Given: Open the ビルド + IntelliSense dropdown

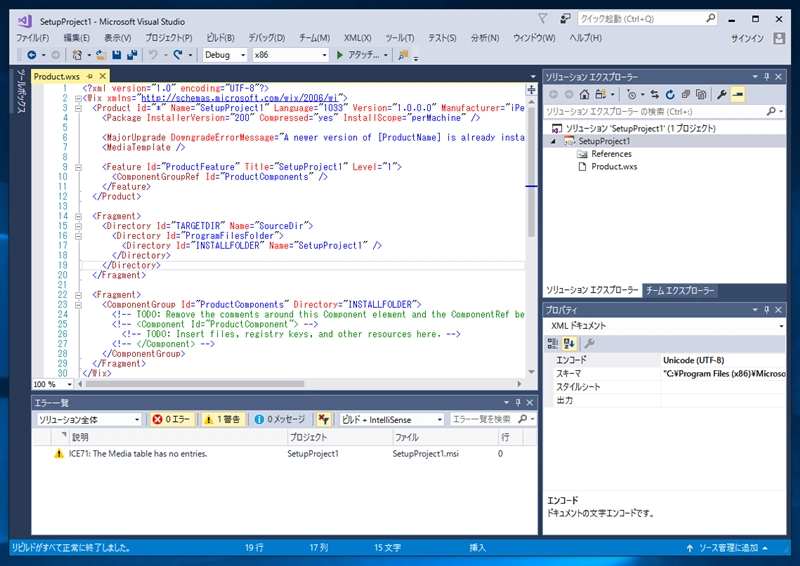Looking at the screenshot, I should click(392, 420).
